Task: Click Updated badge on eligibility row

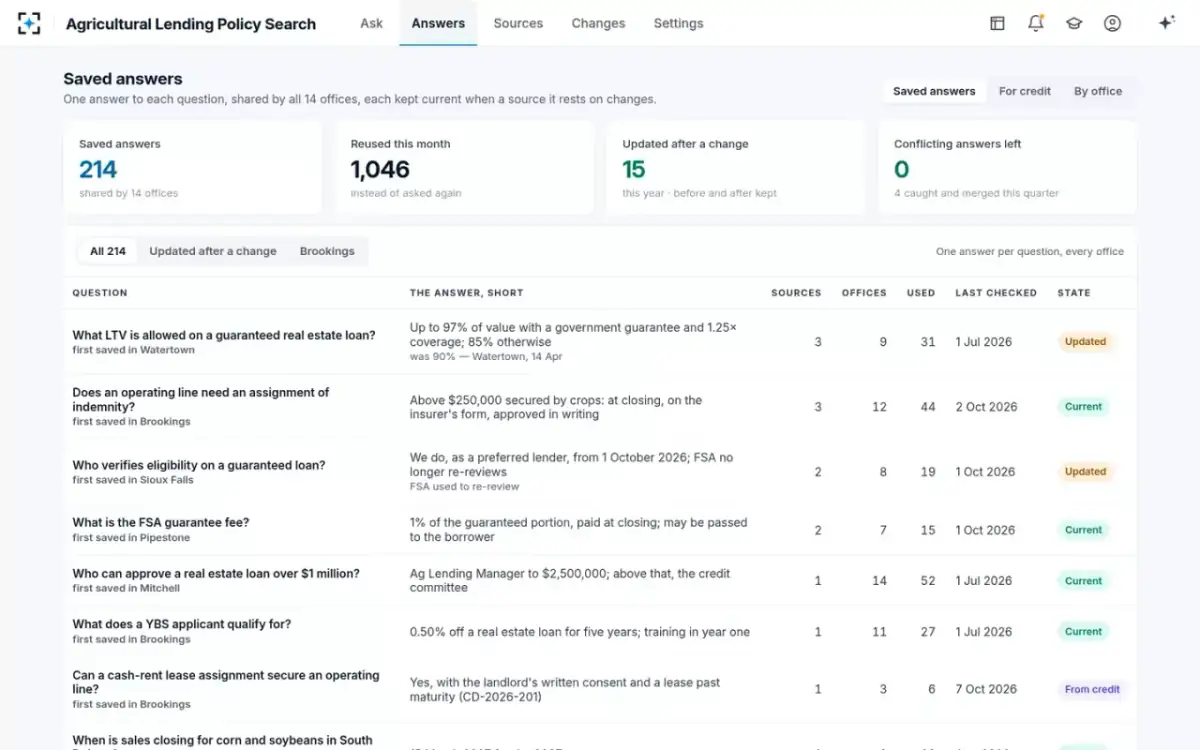Action: point(1085,472)
